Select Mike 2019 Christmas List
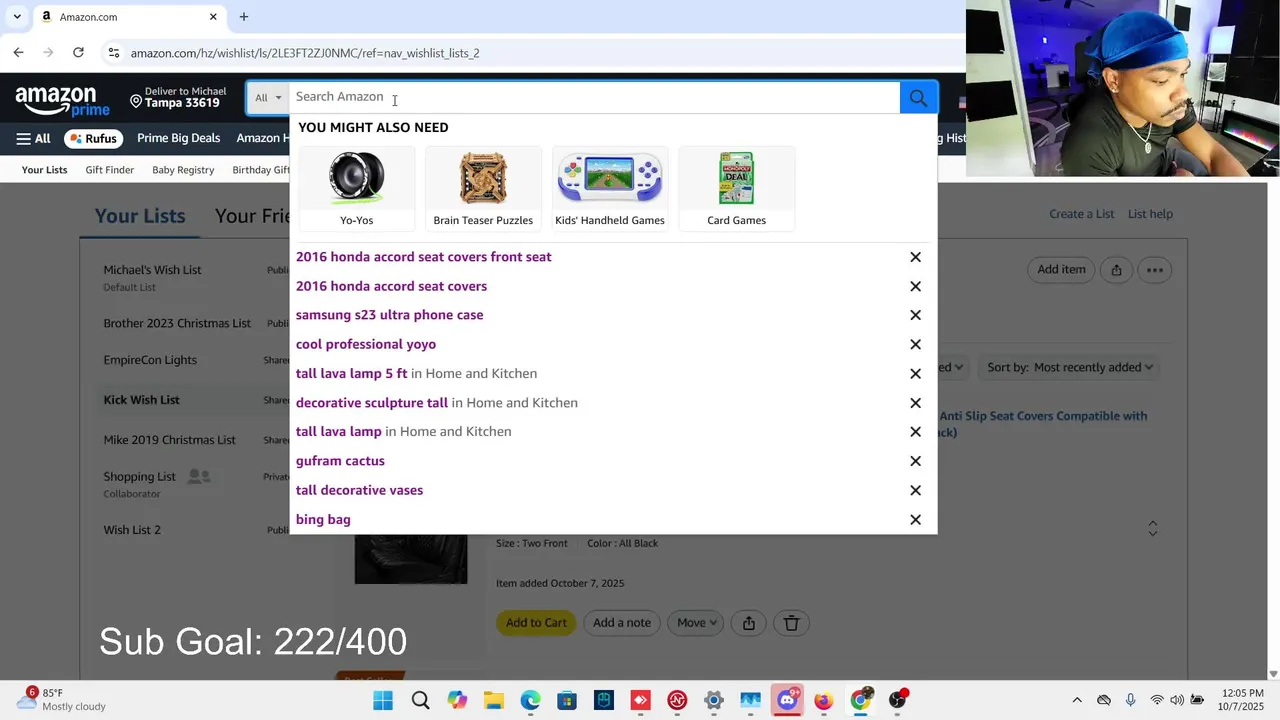Viewport: 1280px width, 720px height. (x=169, y=440)
